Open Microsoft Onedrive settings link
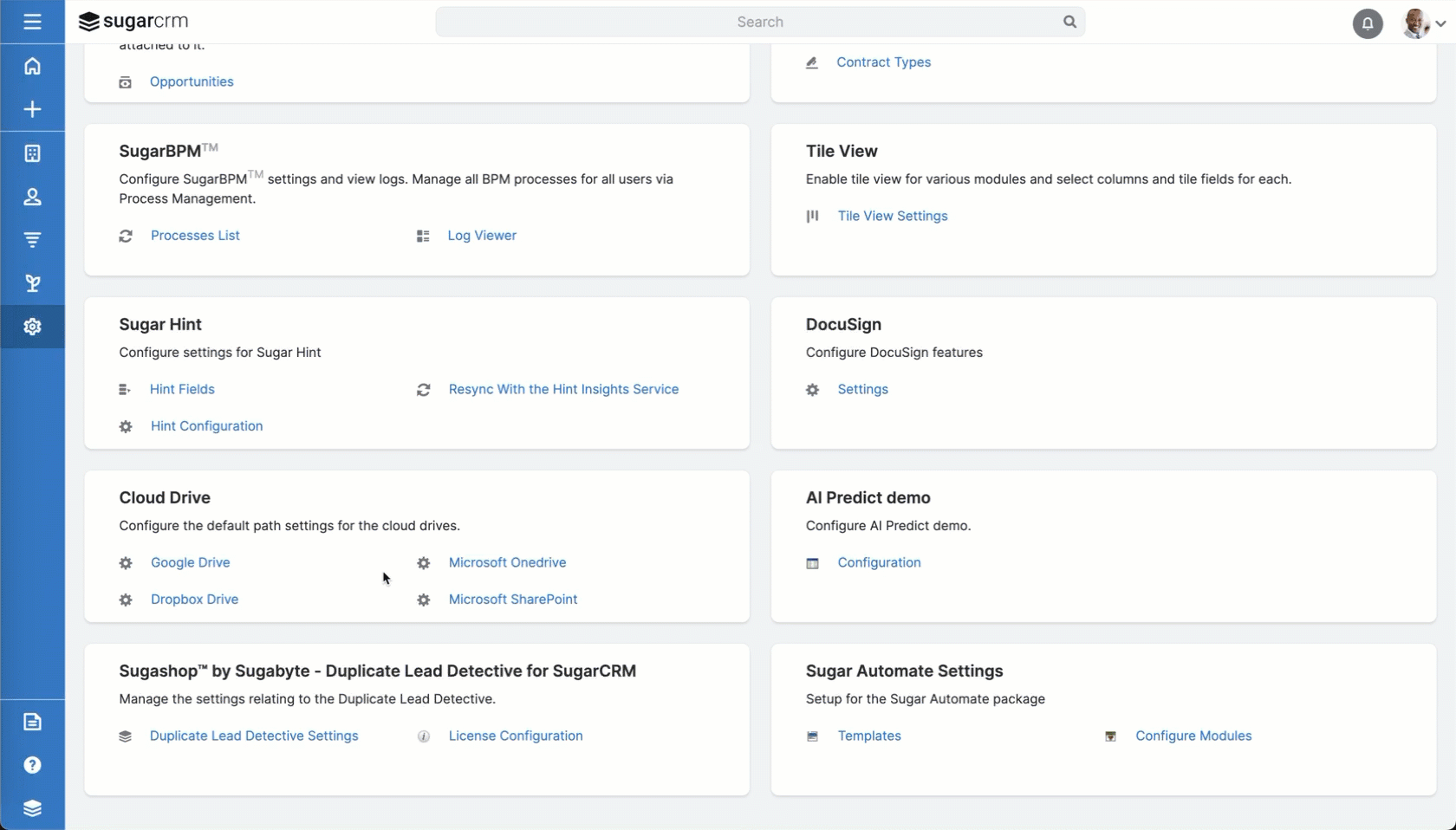This screenshot has height=830, width=1456. click(x=507, y=562)
